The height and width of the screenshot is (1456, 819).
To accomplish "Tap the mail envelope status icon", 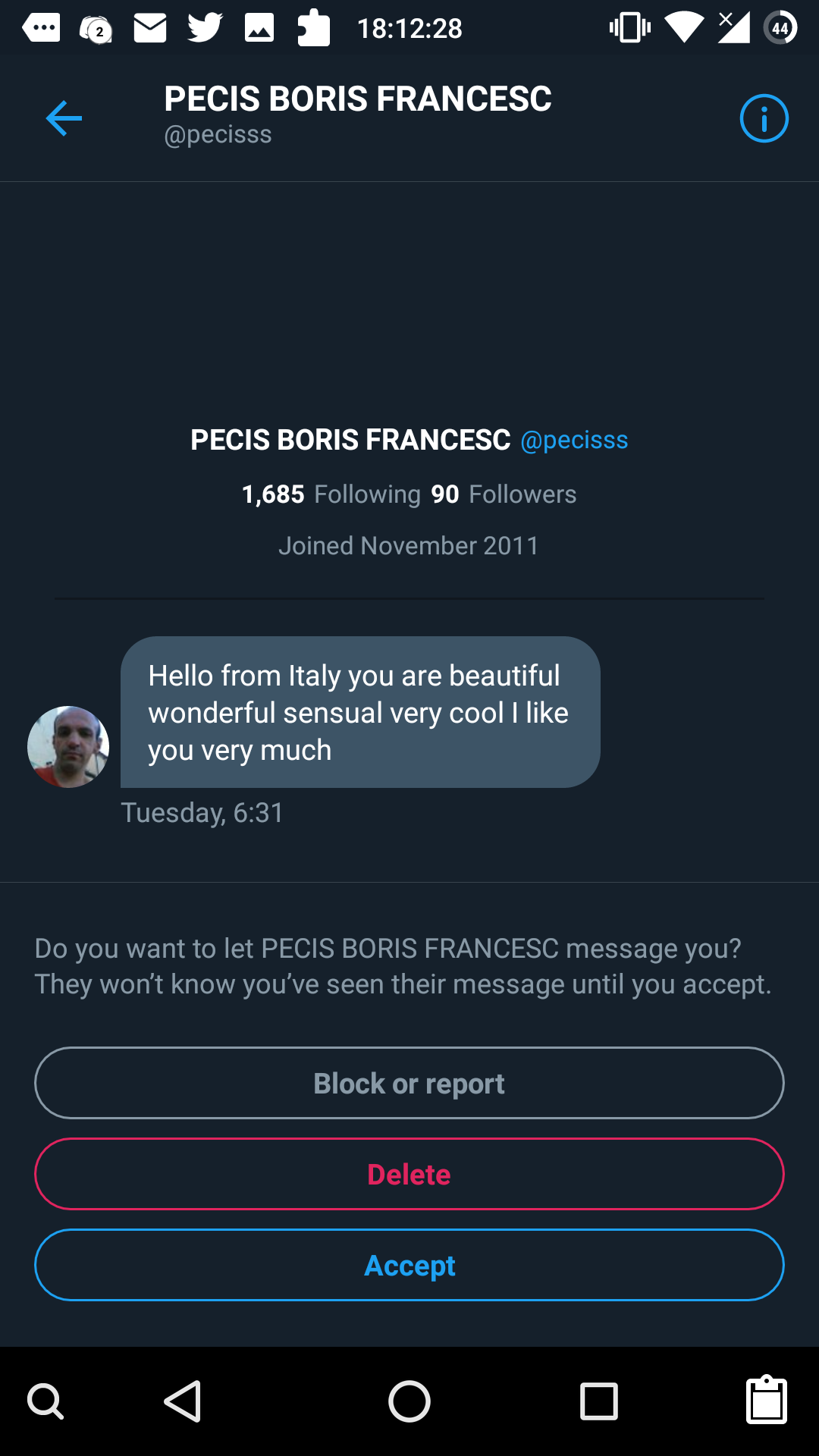I will pyautogui.click(x=150, y=29).
